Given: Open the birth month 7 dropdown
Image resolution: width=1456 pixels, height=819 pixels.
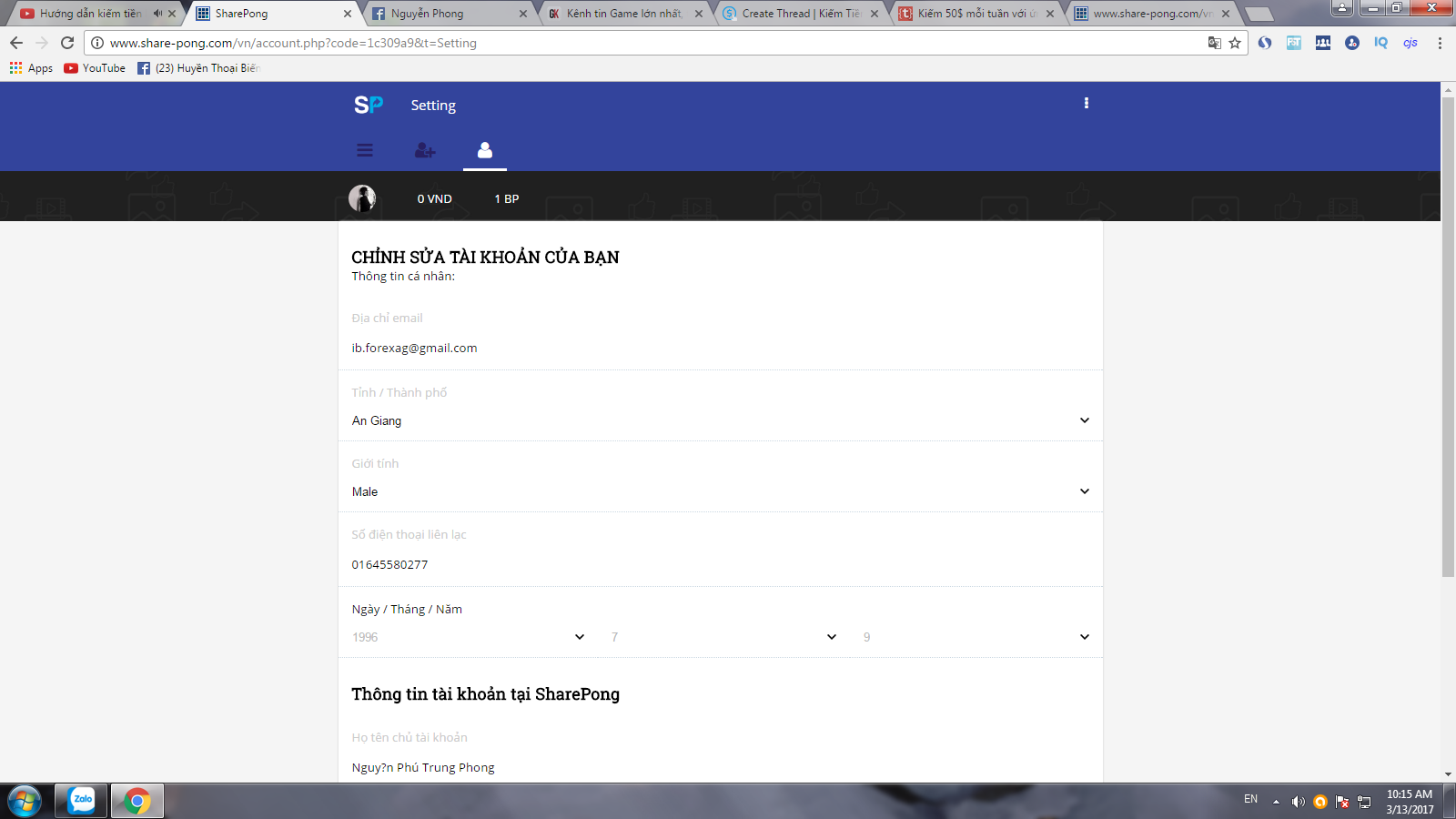Looking at the screenshot, I should (723, 637).
